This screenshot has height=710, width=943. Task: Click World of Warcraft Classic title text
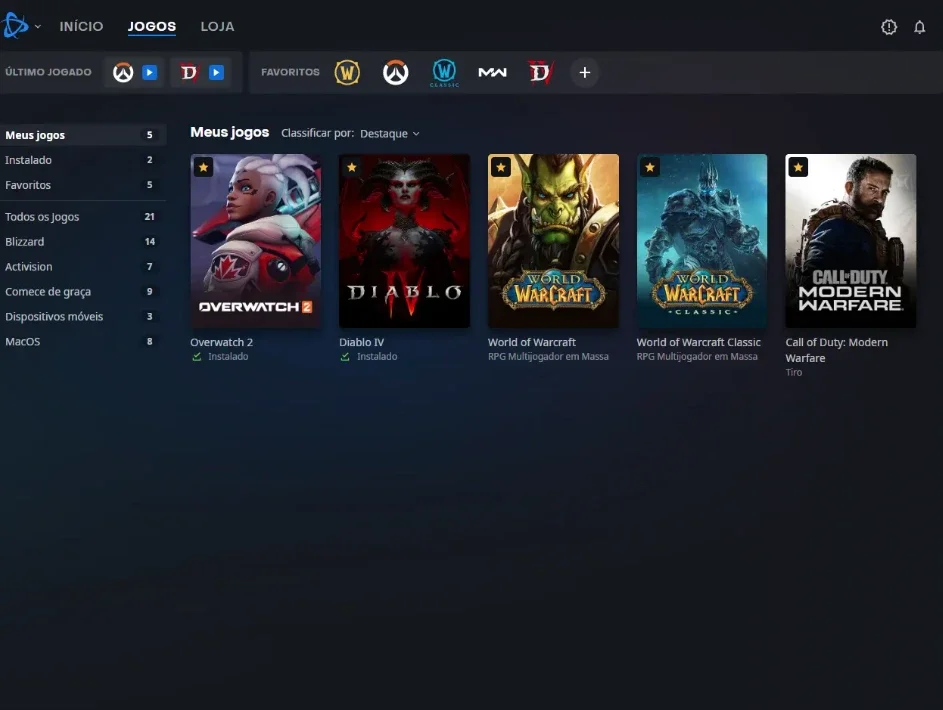click(x=699, y=342)
